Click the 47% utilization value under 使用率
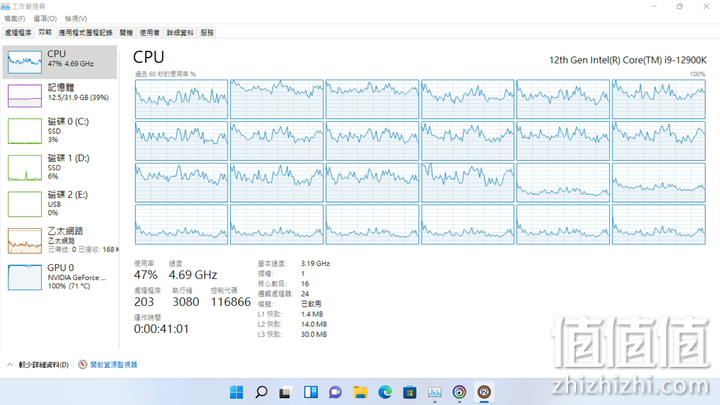The height and width of the screenshot is (405, 720). (146, 275)
